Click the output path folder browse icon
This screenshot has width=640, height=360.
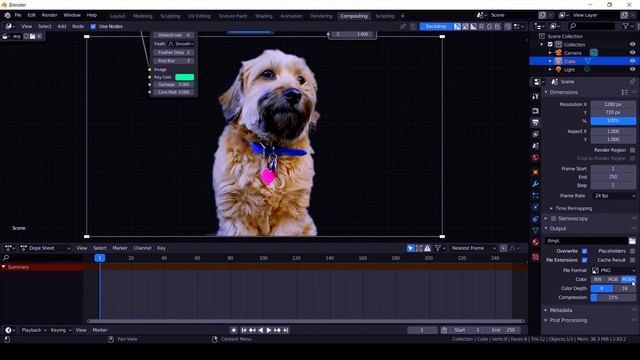[x=632, y=241]
